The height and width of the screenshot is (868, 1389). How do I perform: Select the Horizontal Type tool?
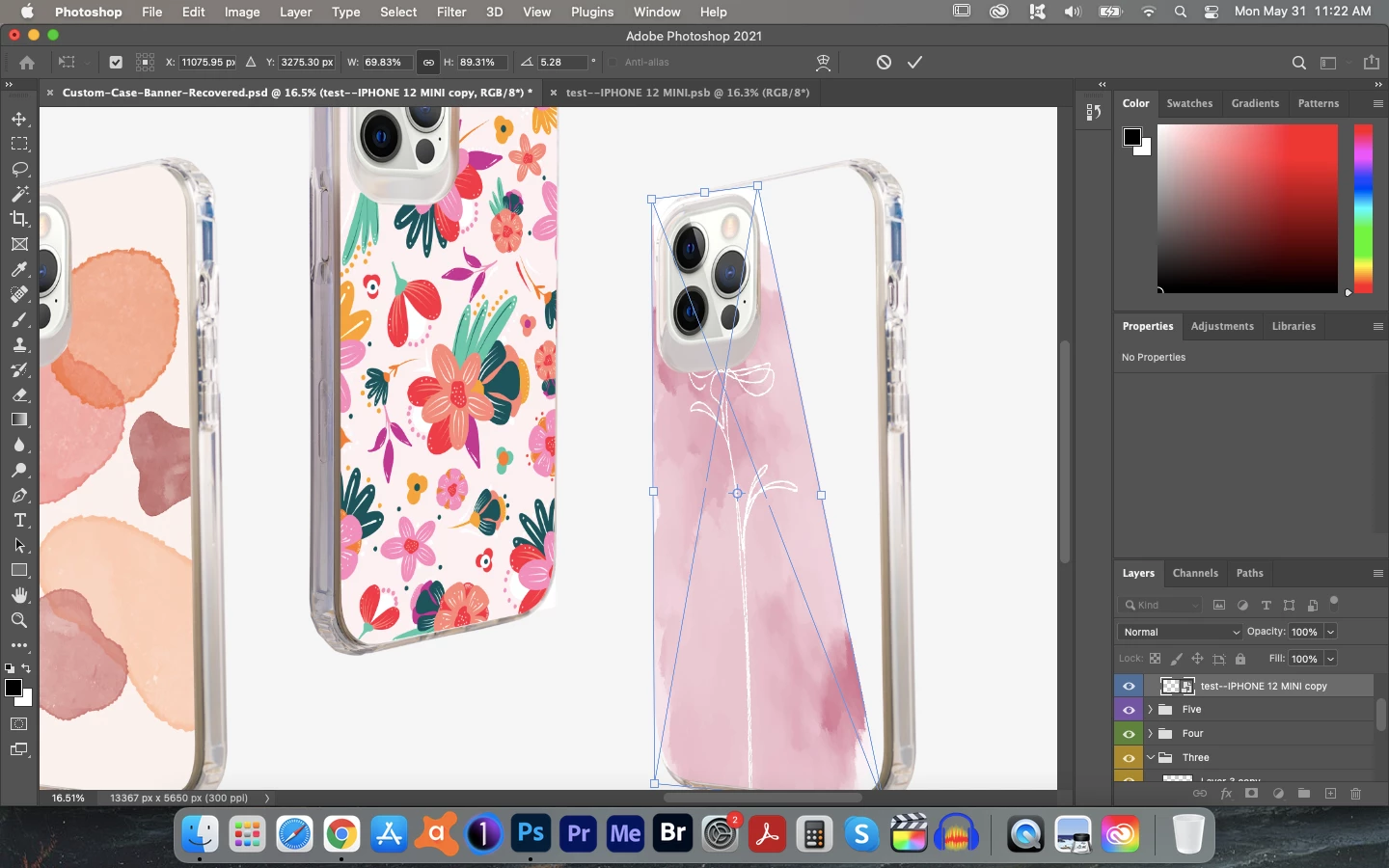19,520
